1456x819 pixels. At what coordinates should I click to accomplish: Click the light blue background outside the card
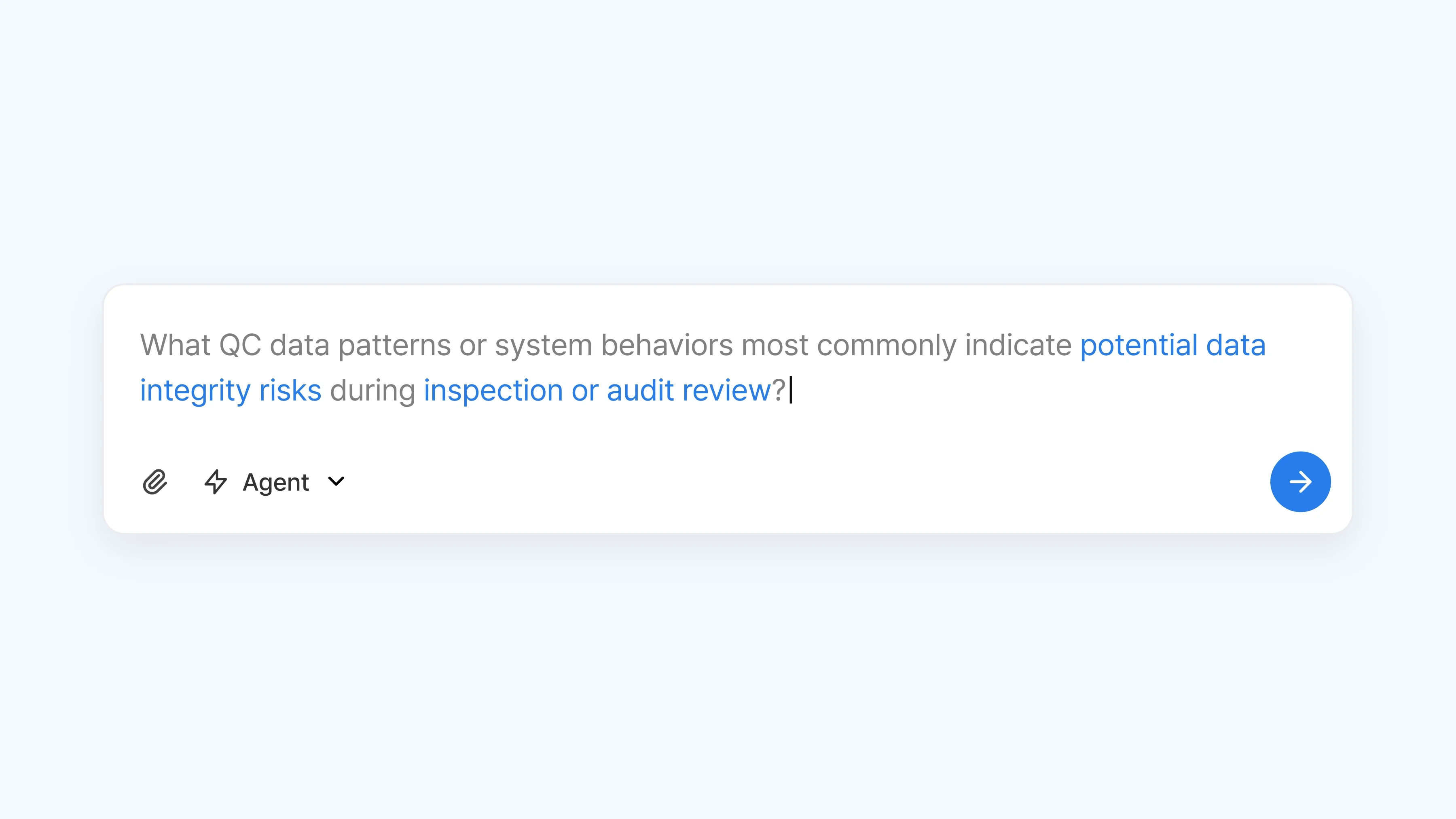(x=728, y=141)
